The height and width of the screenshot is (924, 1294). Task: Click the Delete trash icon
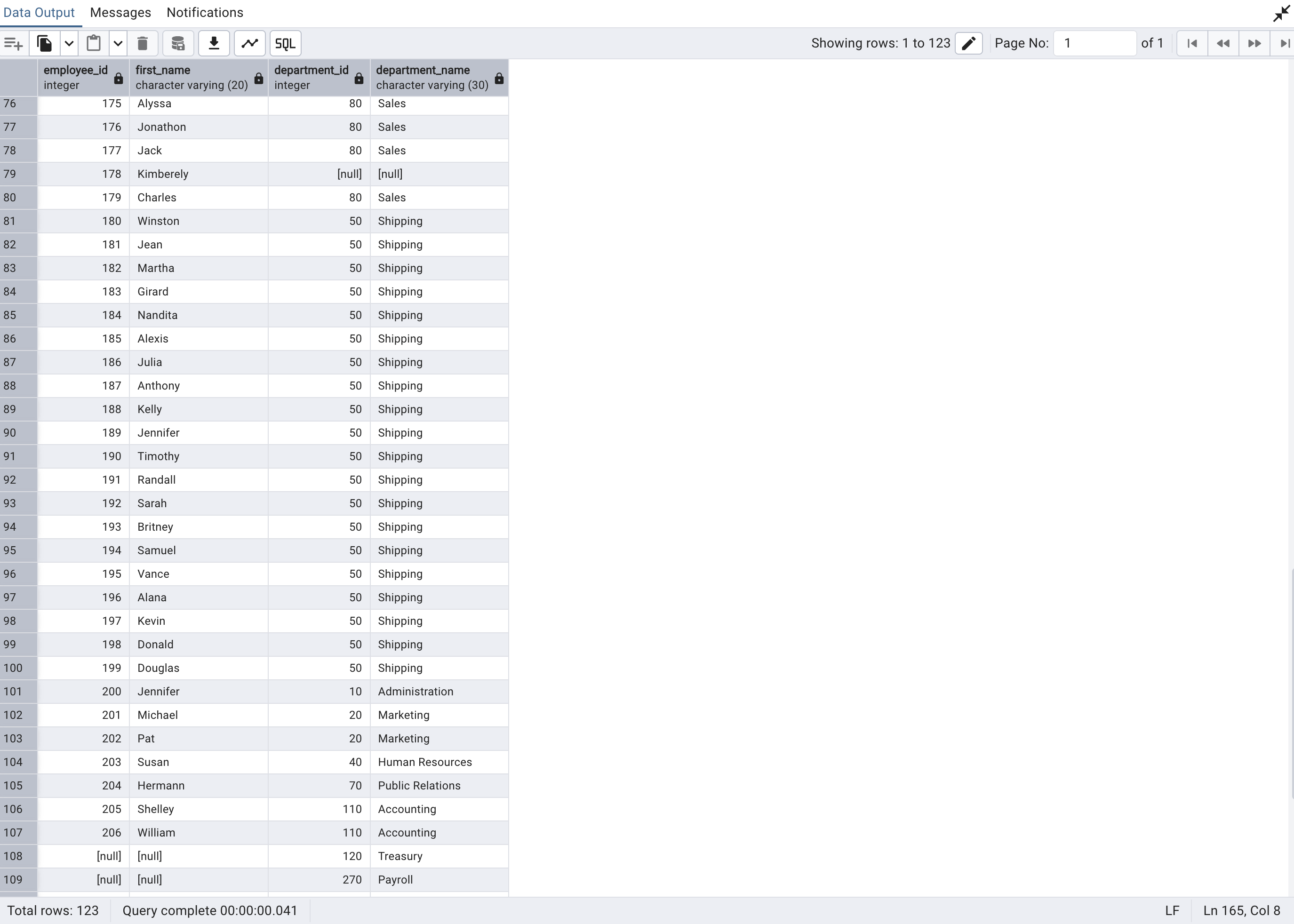(142, 43)
